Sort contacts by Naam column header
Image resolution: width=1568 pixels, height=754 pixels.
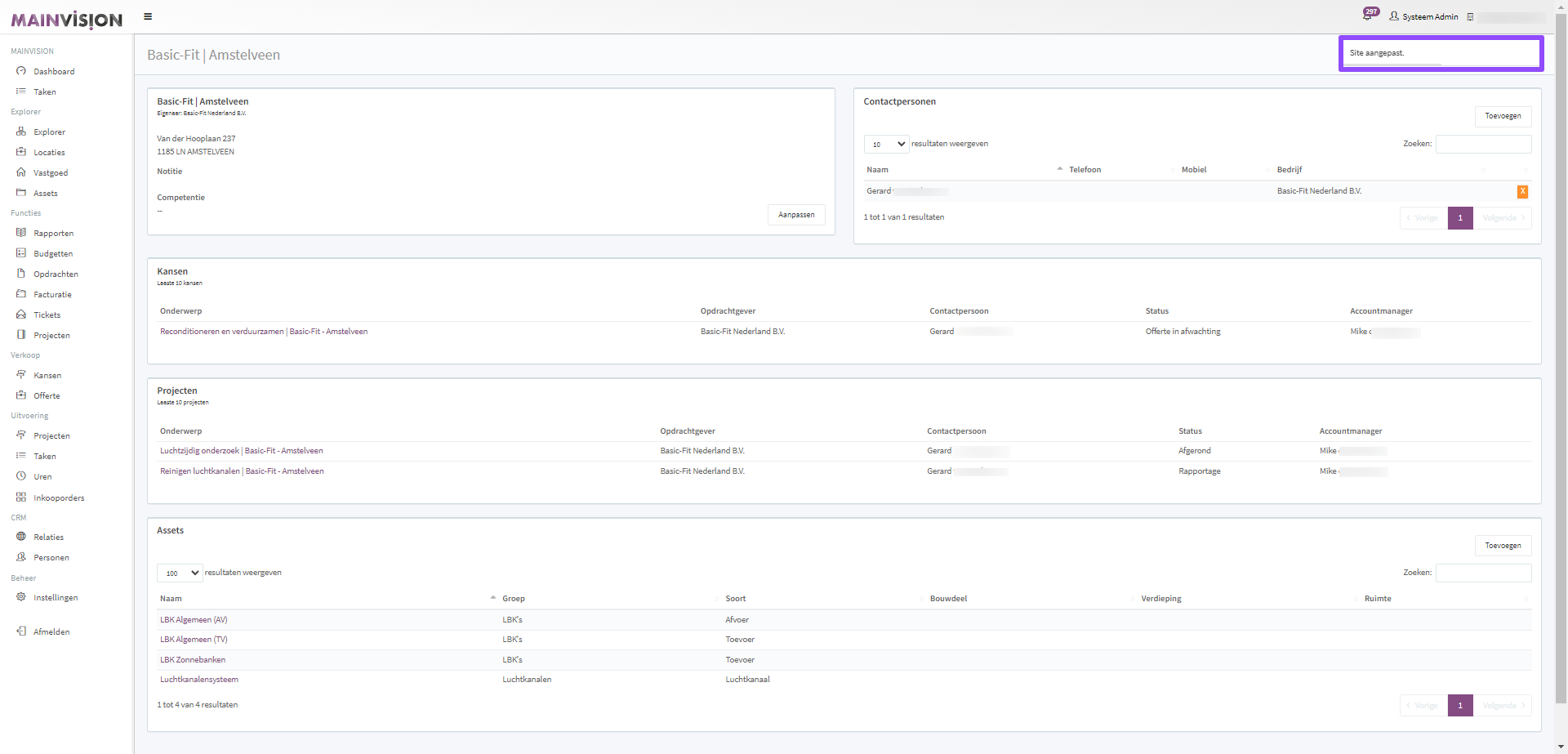878,170
